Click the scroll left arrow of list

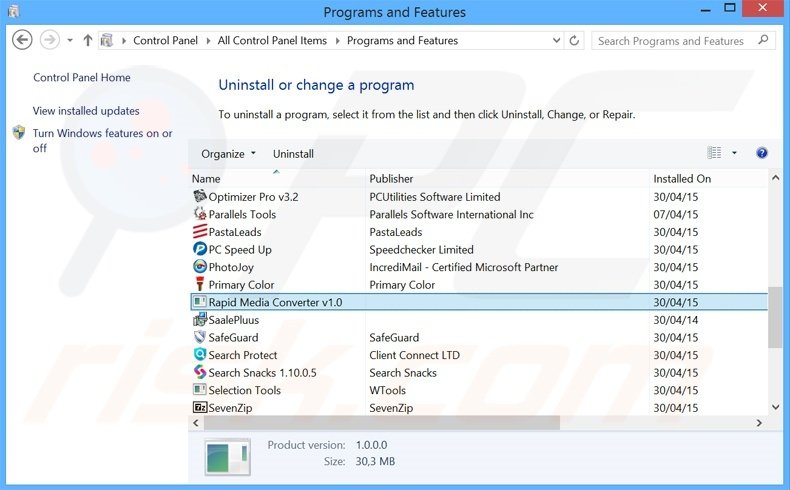pos(196,423)
